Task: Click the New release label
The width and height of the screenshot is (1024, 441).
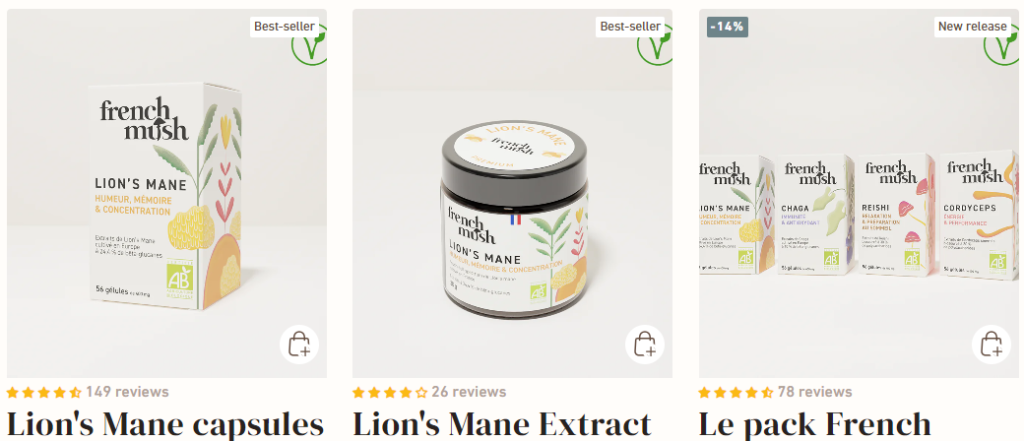Action: click(x=972, y=27)
